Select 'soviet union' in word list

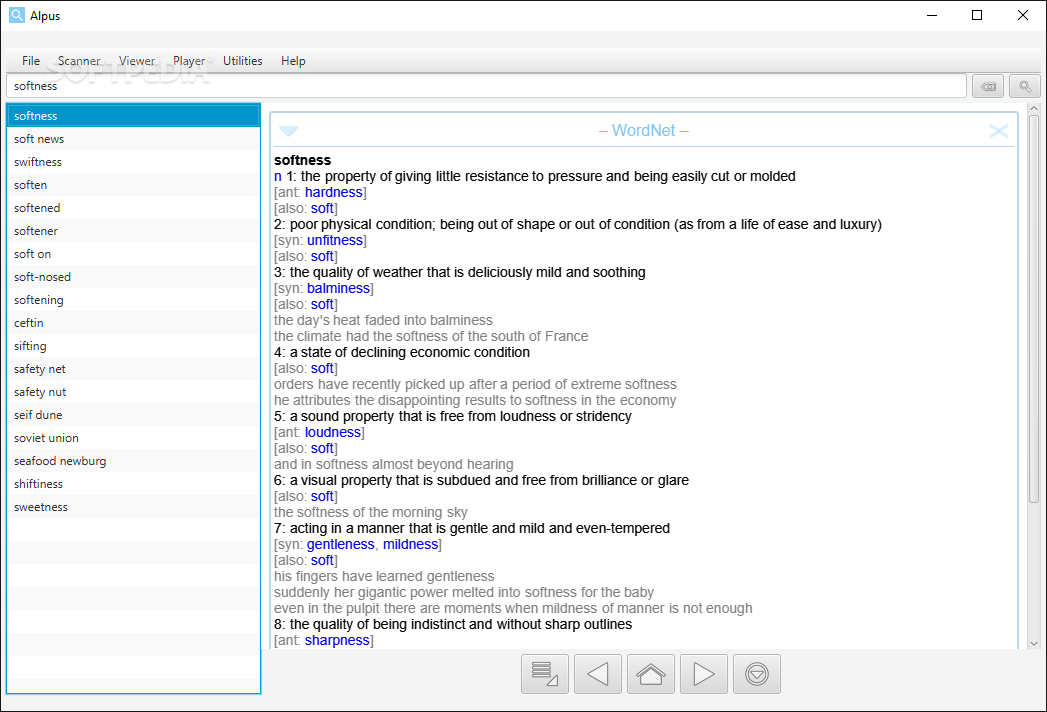134,438
